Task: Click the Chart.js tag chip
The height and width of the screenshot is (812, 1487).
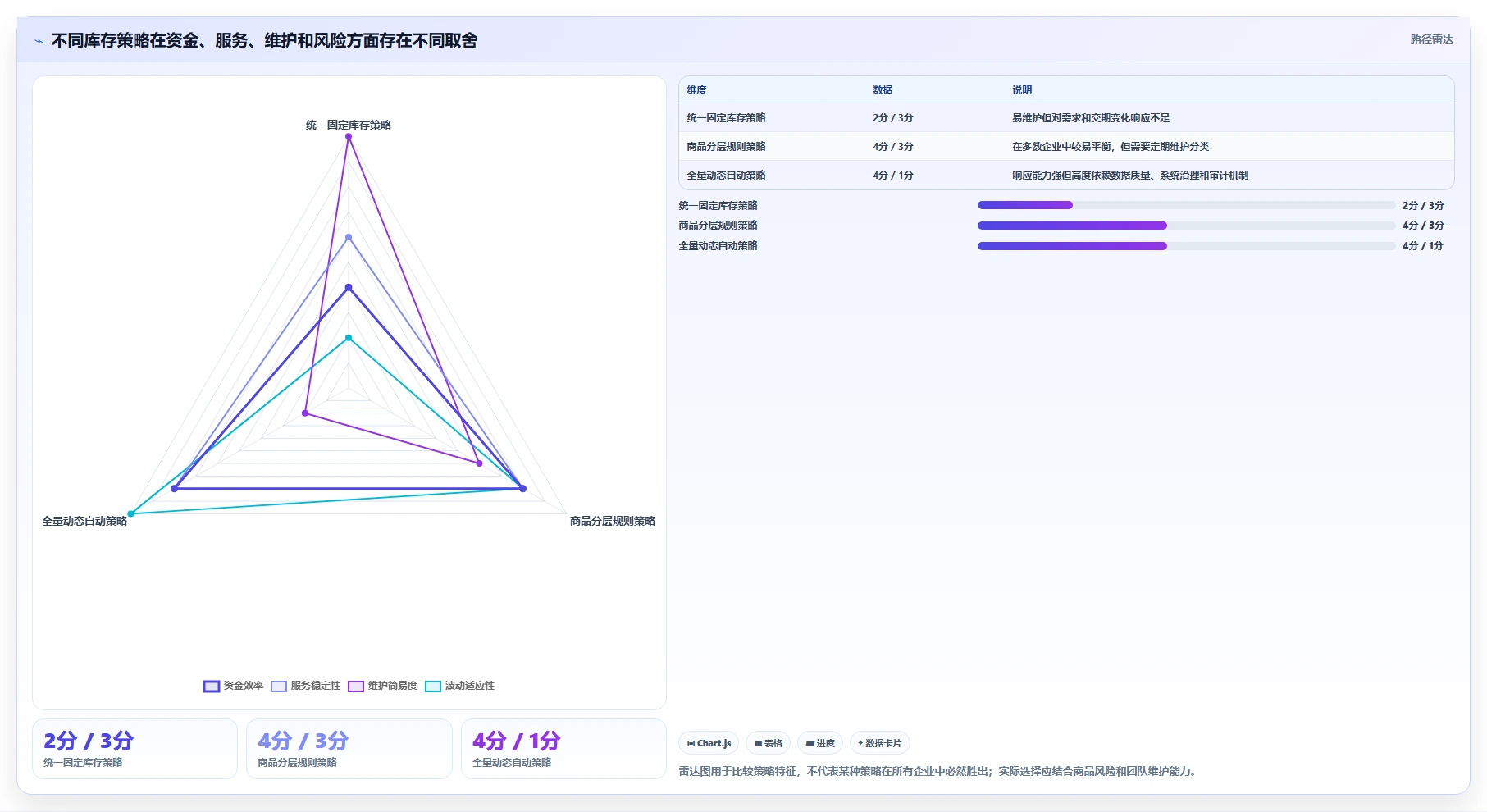Action: [x=709, y=743]
